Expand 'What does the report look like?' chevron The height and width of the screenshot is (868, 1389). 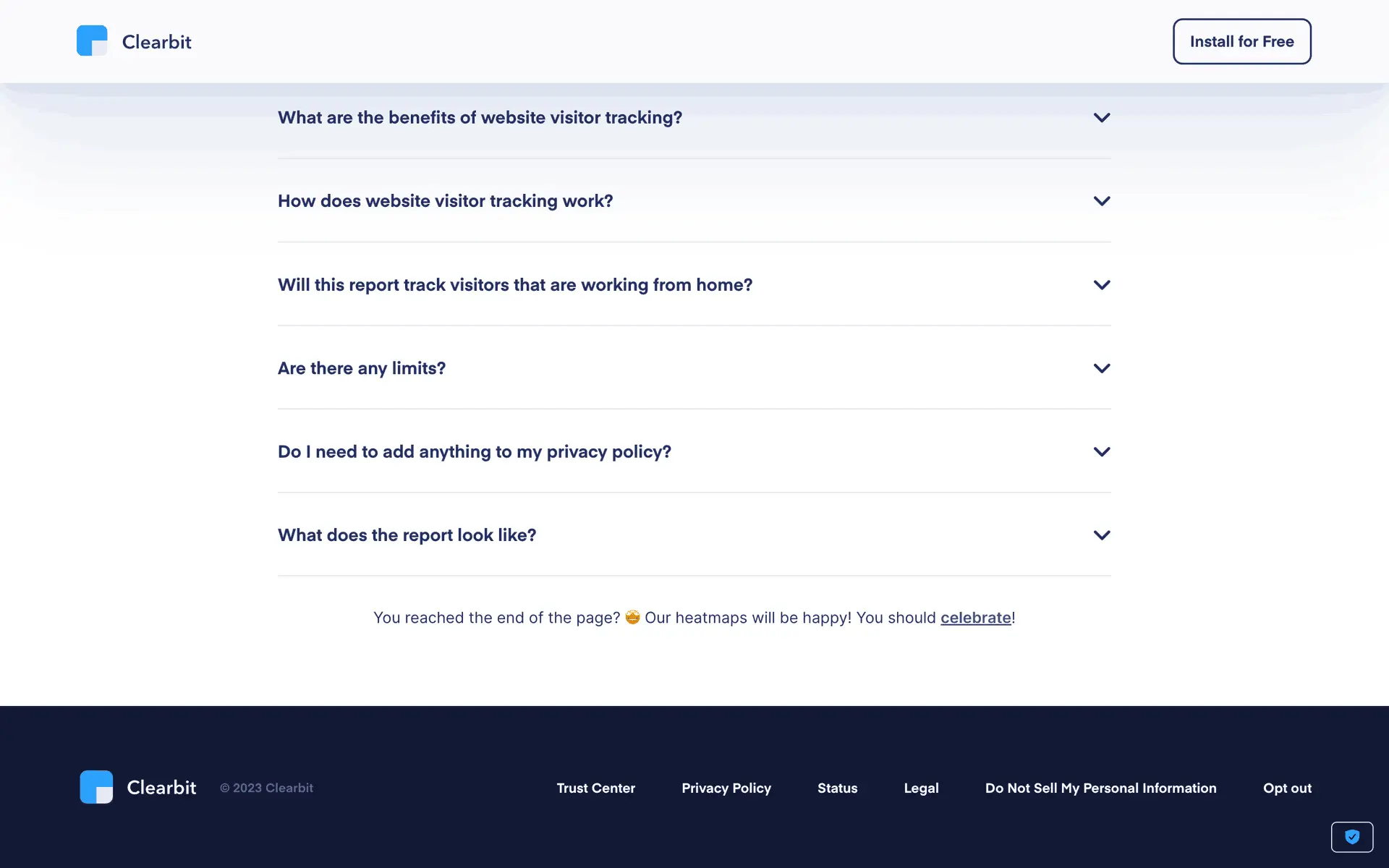[x=1101, y=535]
